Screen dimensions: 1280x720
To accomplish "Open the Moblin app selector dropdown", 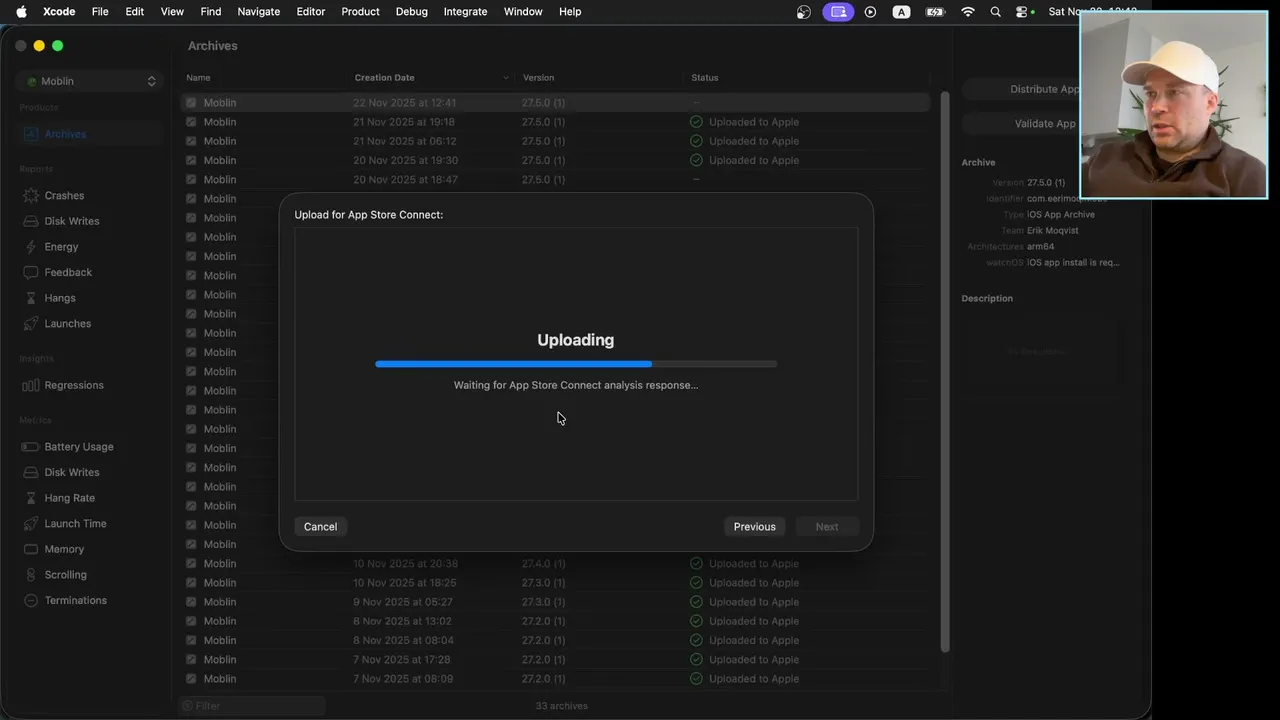I will [89, 81].
